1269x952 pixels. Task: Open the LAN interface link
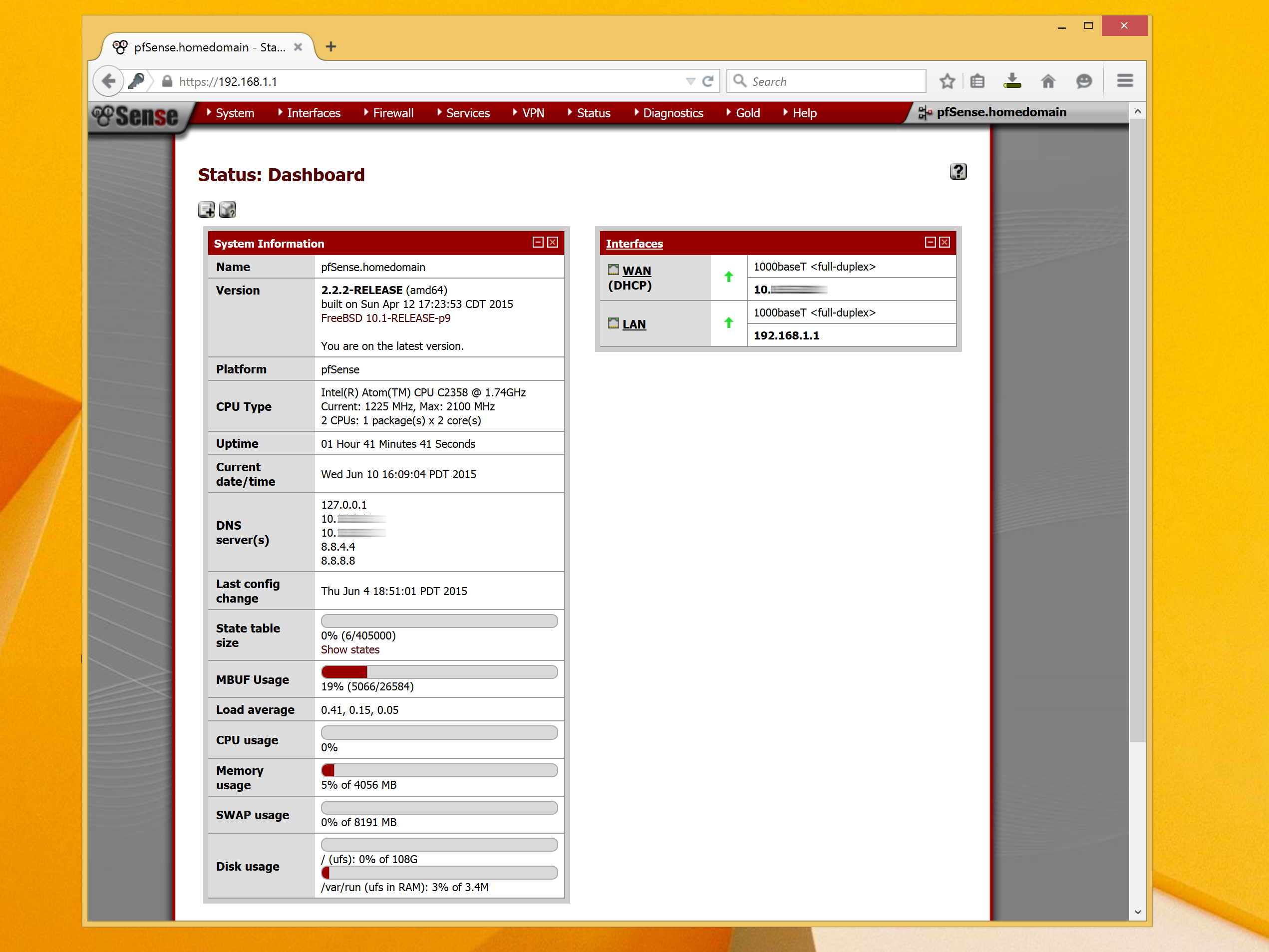coord(634,324)
